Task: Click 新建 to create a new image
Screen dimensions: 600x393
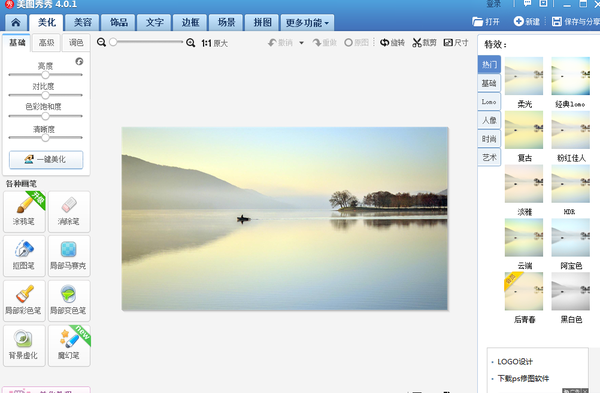Action: point(527,21)
